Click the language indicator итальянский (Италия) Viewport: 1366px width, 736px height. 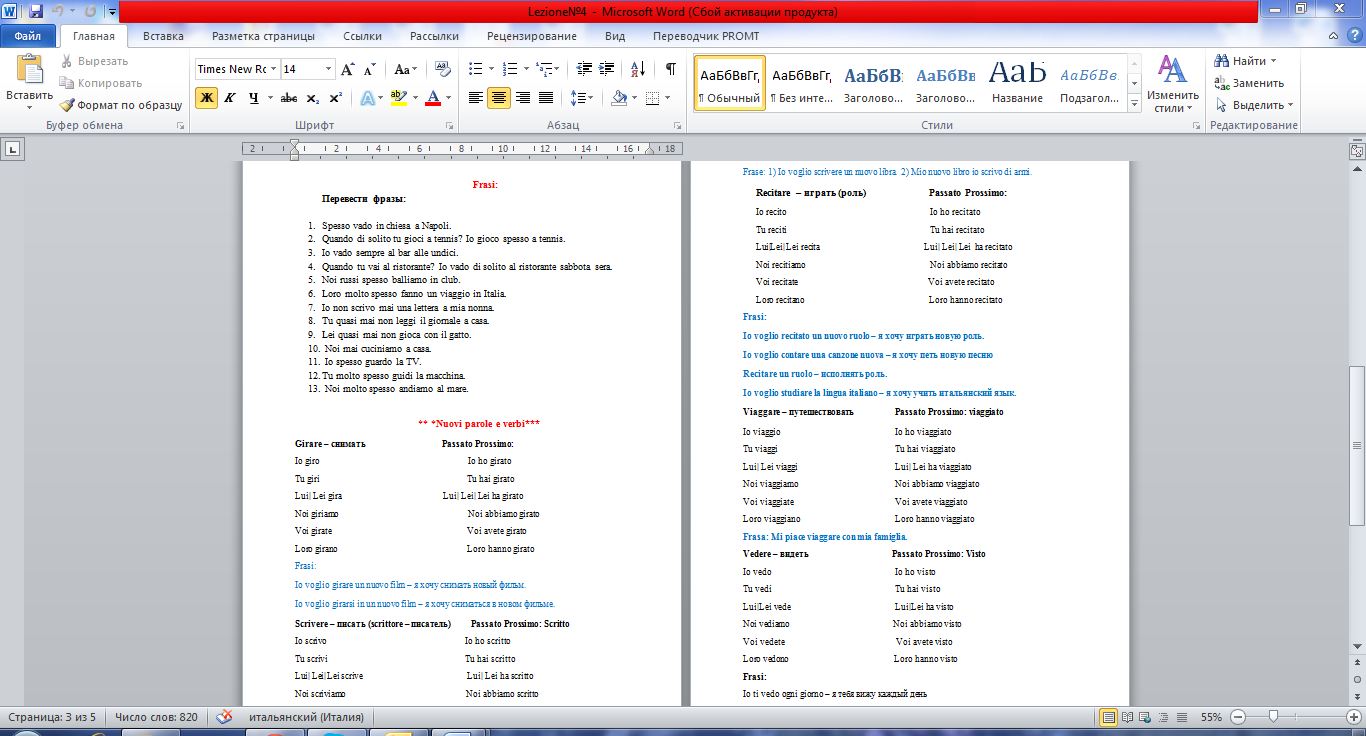point(306,717)
